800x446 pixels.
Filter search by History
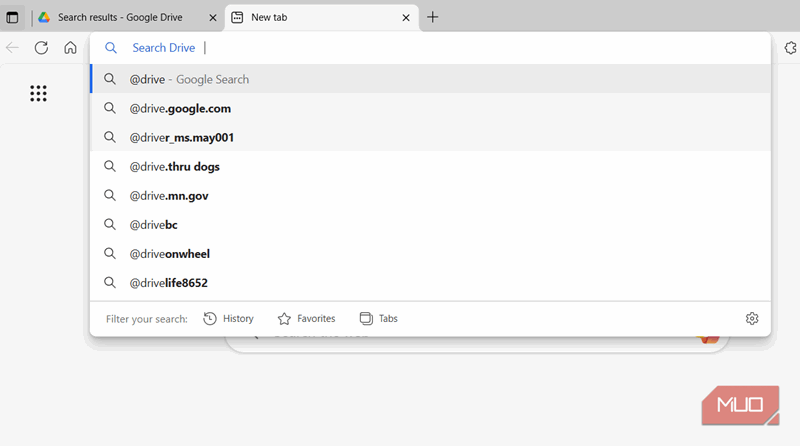tap(229, 318)
